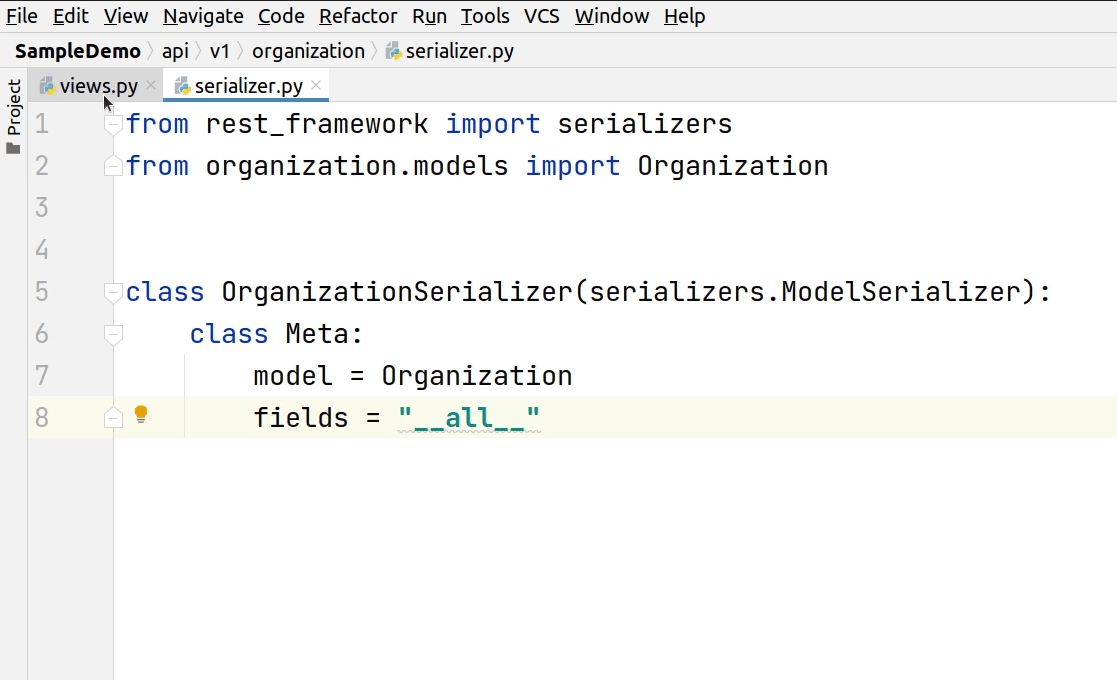
Task: Open the Tools menu
Action: tap(485, 16)
